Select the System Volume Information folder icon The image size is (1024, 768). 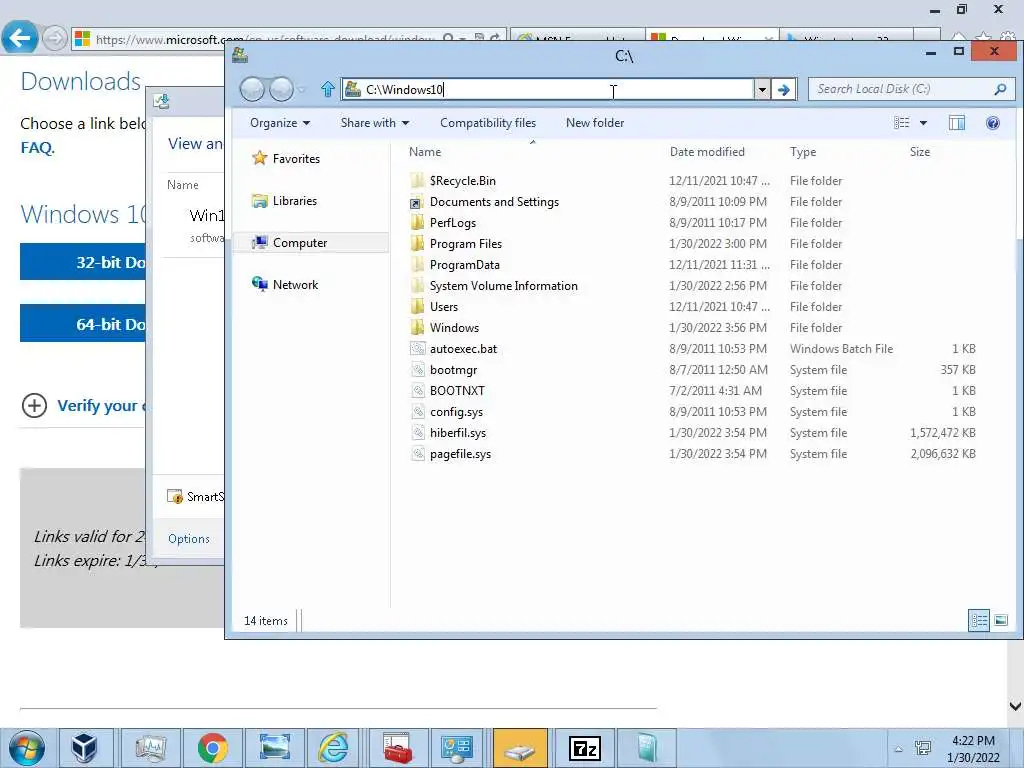[x=417, y=285]
